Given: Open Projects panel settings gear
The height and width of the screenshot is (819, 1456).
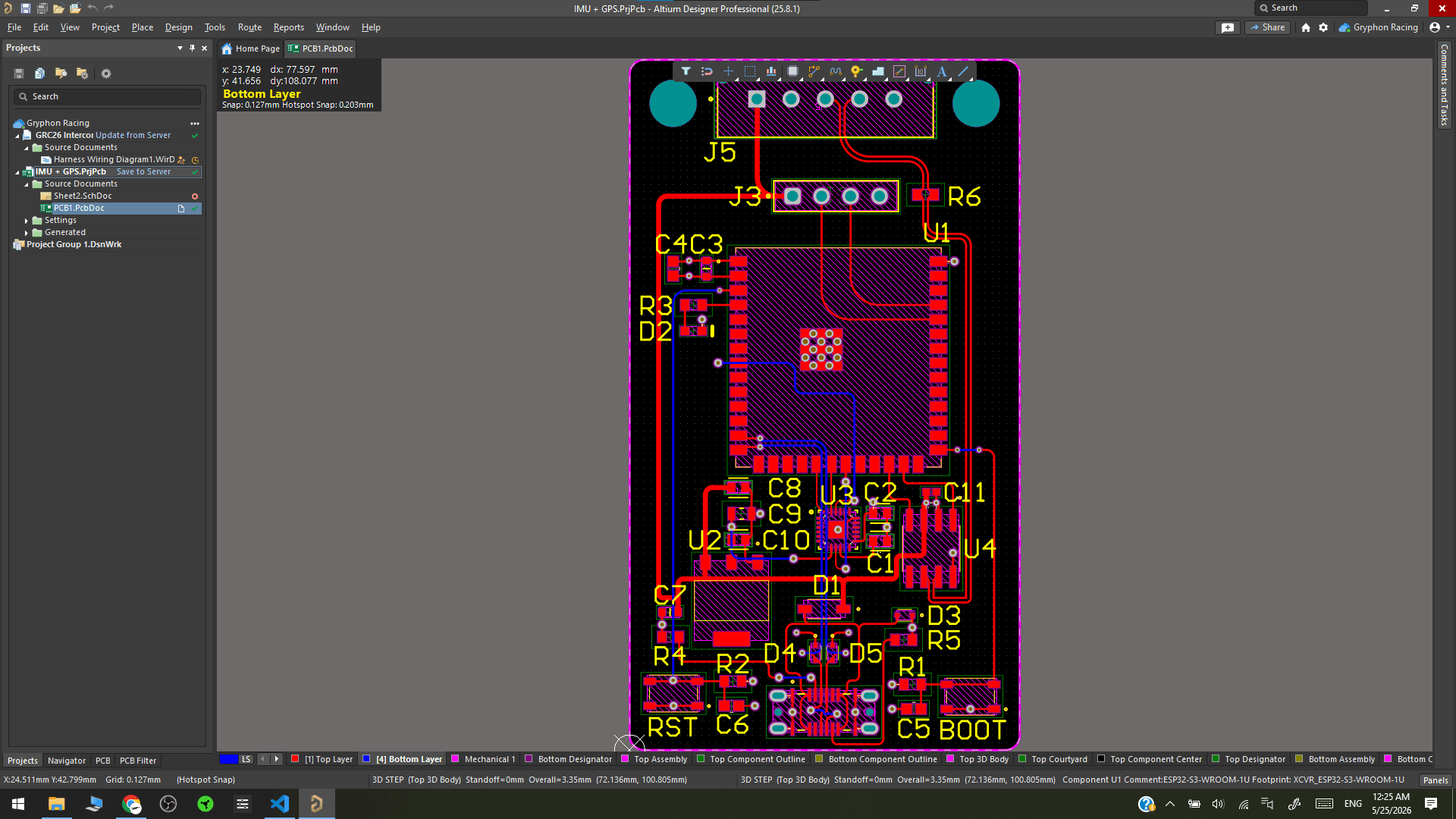Looking at the screenshot, I should coord(106,74).
